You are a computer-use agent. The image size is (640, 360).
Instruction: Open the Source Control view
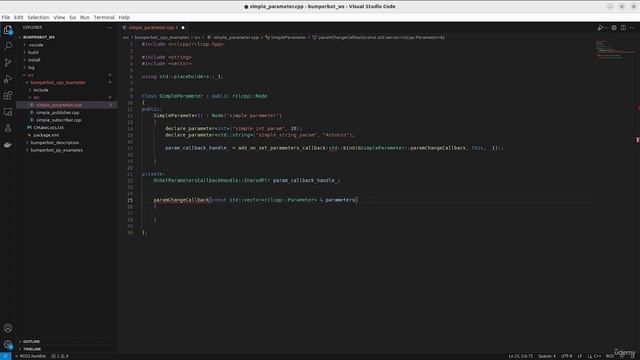[x=8, y=62]
